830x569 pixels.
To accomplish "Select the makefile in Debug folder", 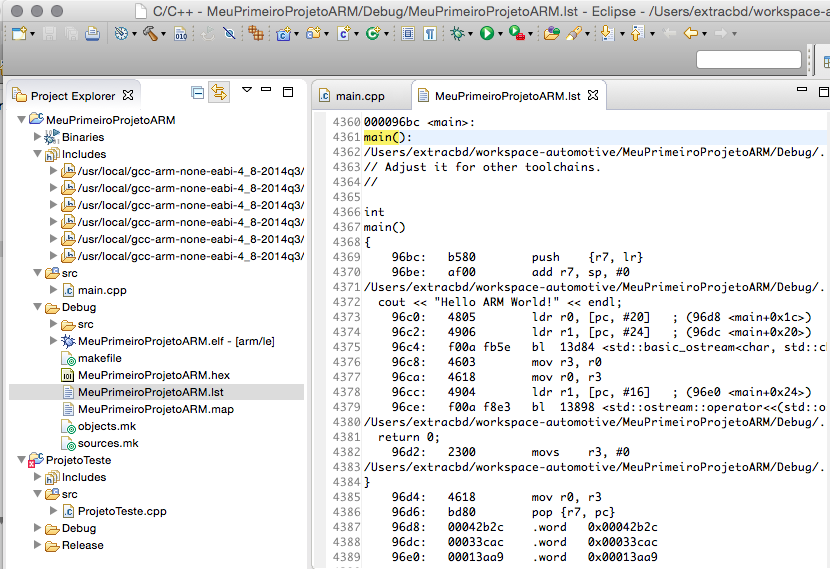I will (x=100, y=358).
